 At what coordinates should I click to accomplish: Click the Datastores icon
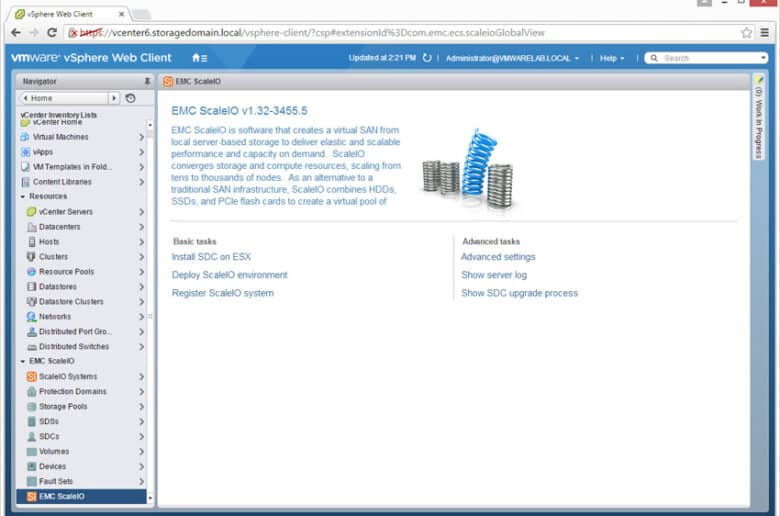(x=31, y=287)
